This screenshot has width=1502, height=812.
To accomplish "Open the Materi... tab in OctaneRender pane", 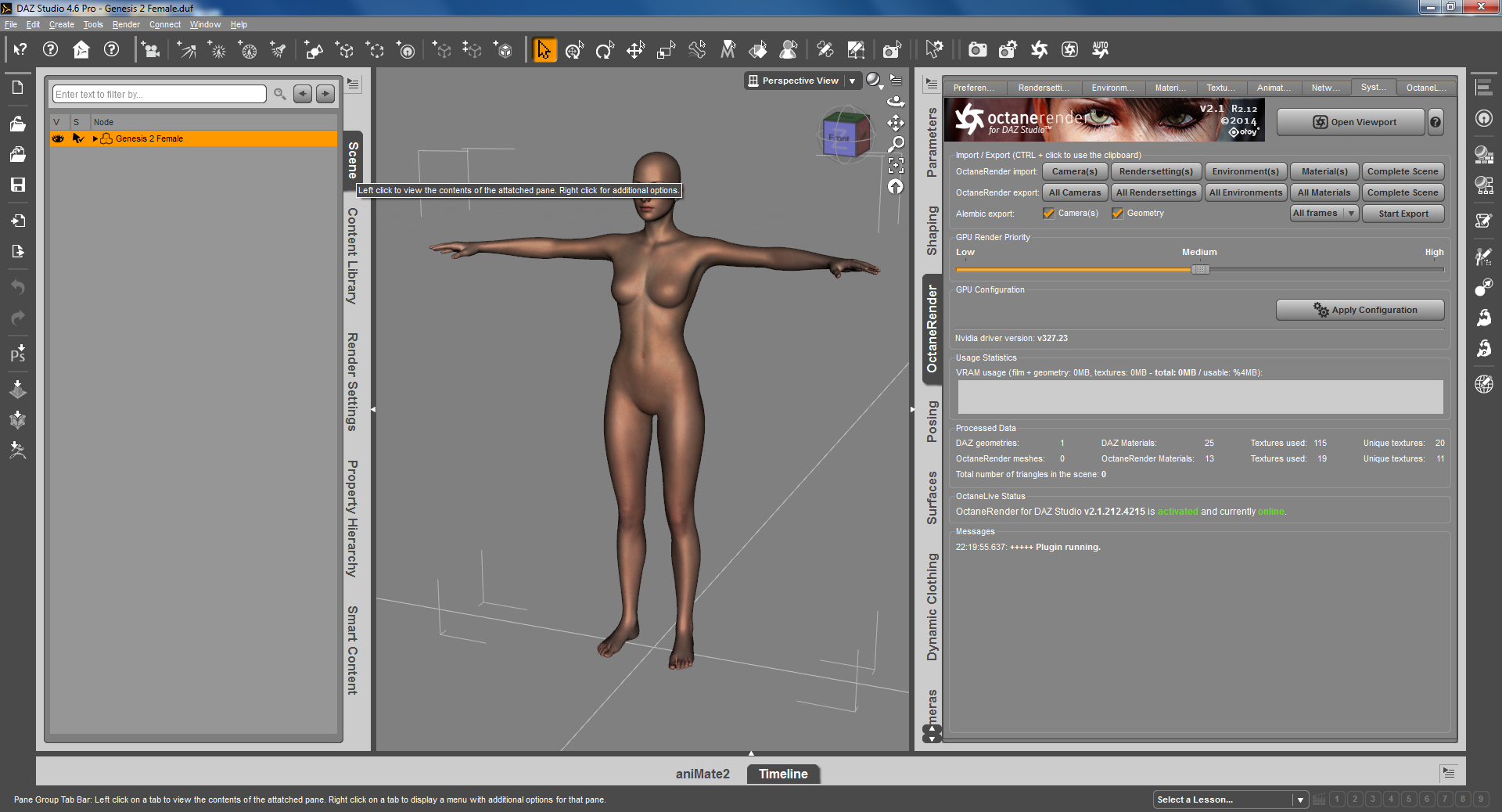I will [x=1170, y=88].
